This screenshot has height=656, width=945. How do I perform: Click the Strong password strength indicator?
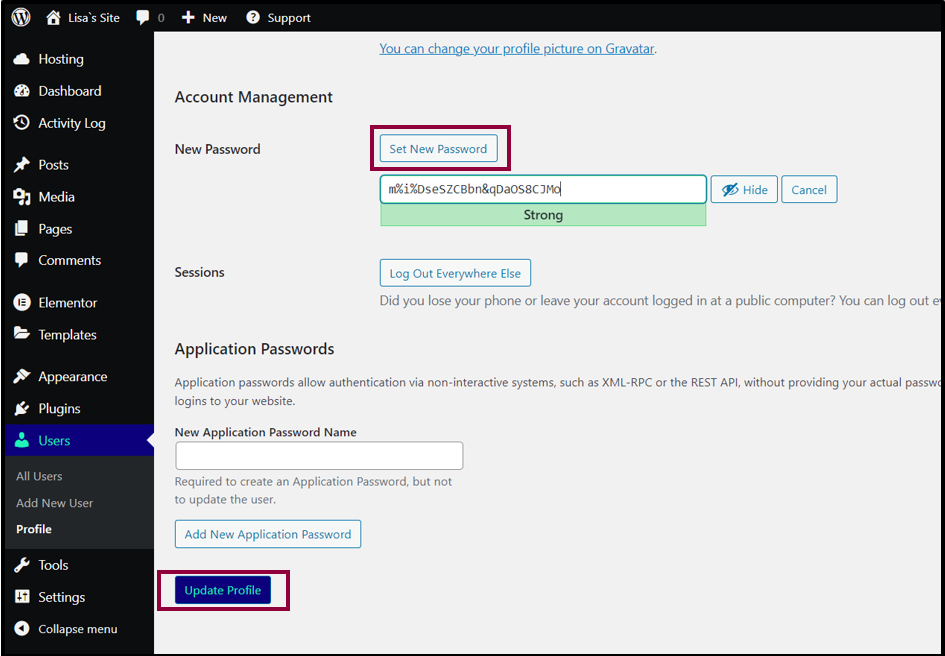(x=543, y=215)
